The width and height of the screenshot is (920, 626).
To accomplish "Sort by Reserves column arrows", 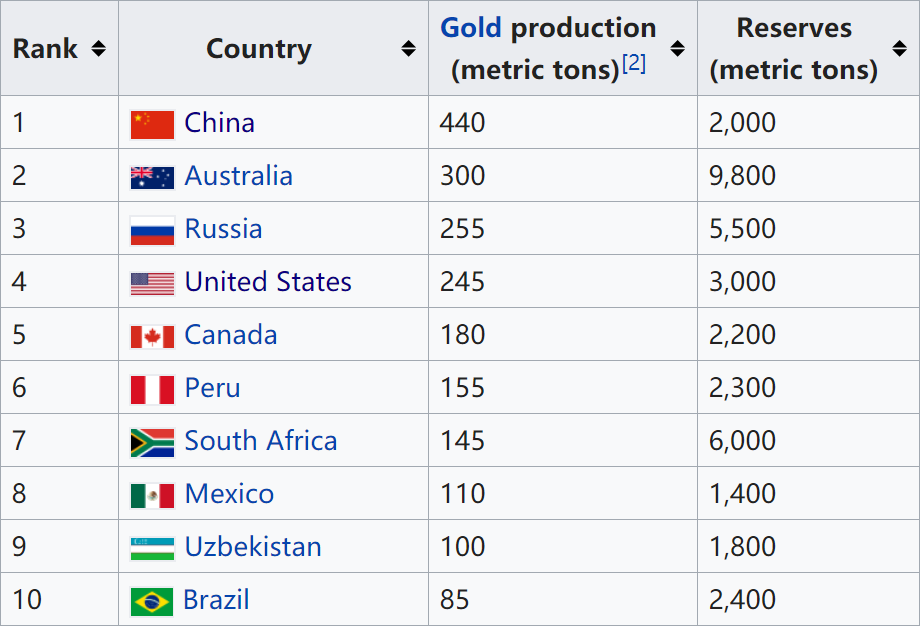I will (899, 48).
